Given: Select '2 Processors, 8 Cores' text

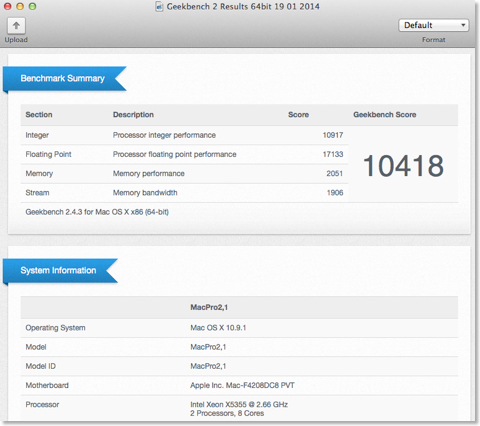Looking at the screenshot, I should tap(227, 413).
